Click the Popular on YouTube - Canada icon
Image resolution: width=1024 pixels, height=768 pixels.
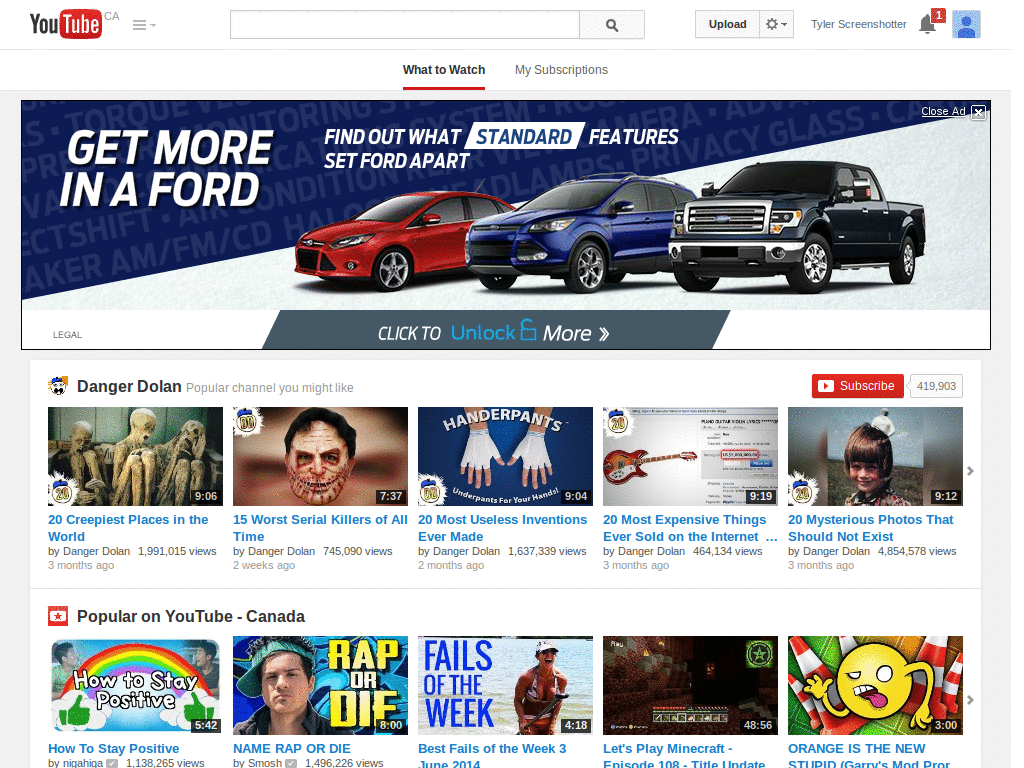point(58,616)
